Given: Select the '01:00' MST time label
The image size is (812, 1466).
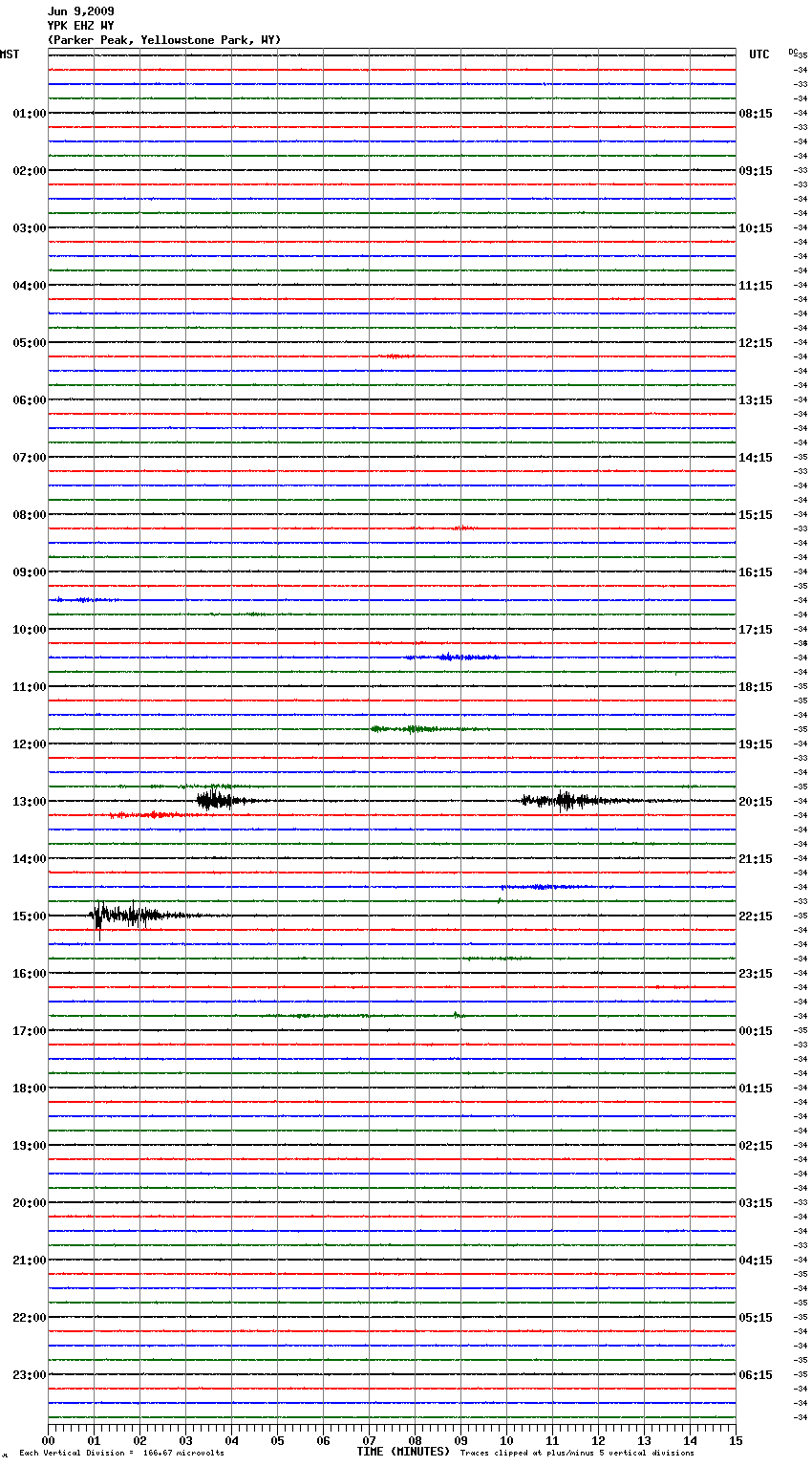Looking at the screenshot, I should 30,114.
